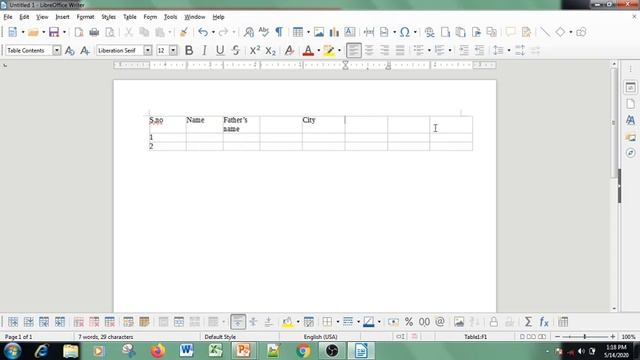Open the Format menu

coord(85,17)
